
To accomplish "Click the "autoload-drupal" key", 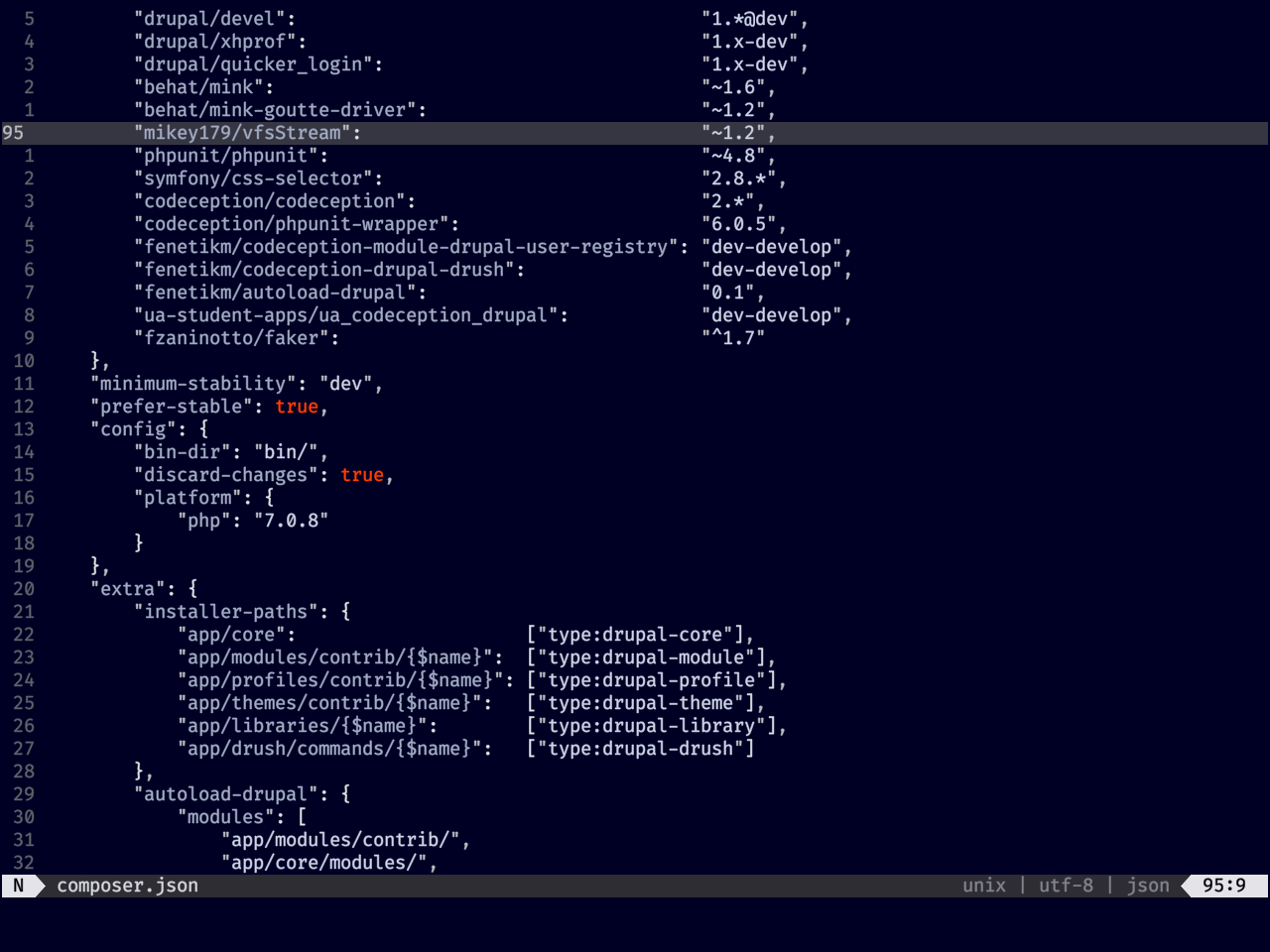I will (x=226, y=794).
